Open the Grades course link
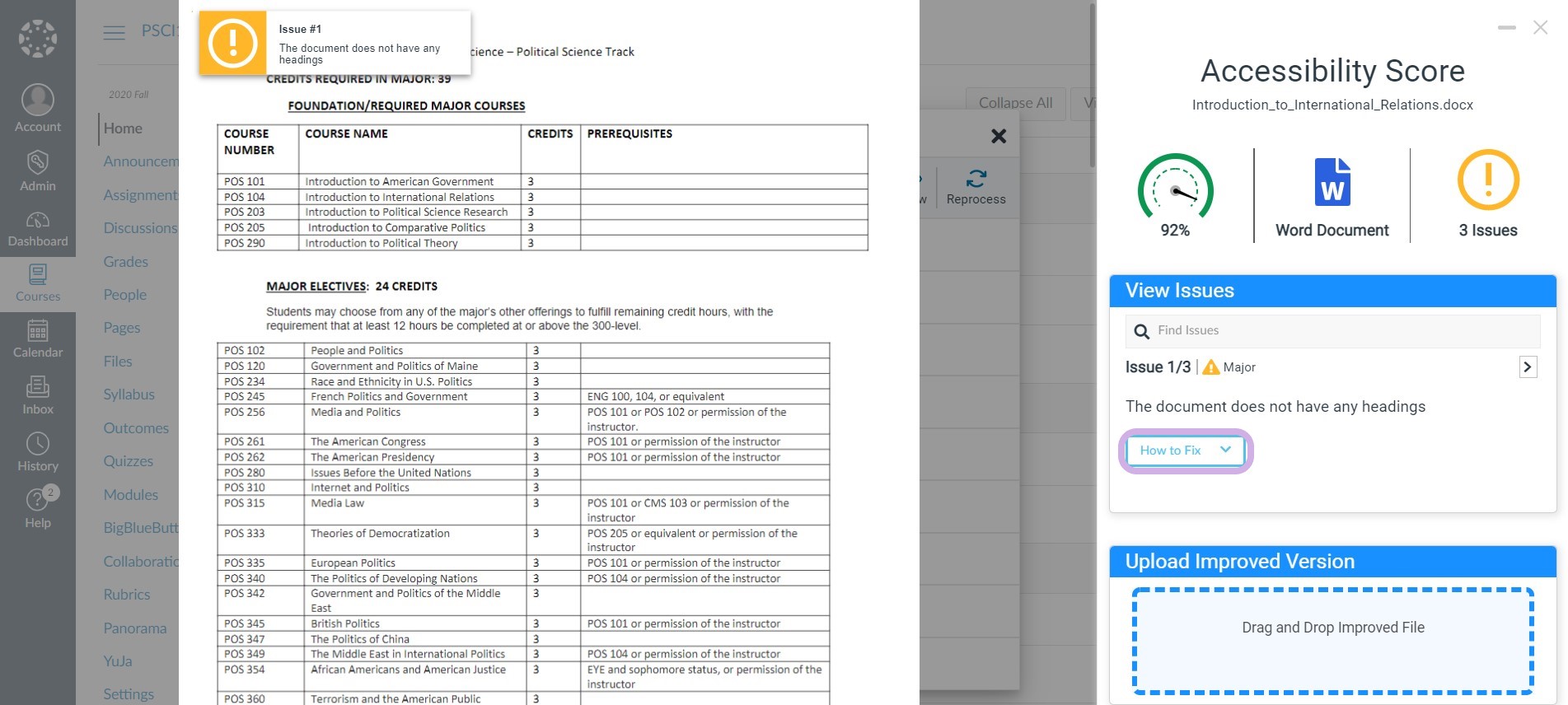 126,262
